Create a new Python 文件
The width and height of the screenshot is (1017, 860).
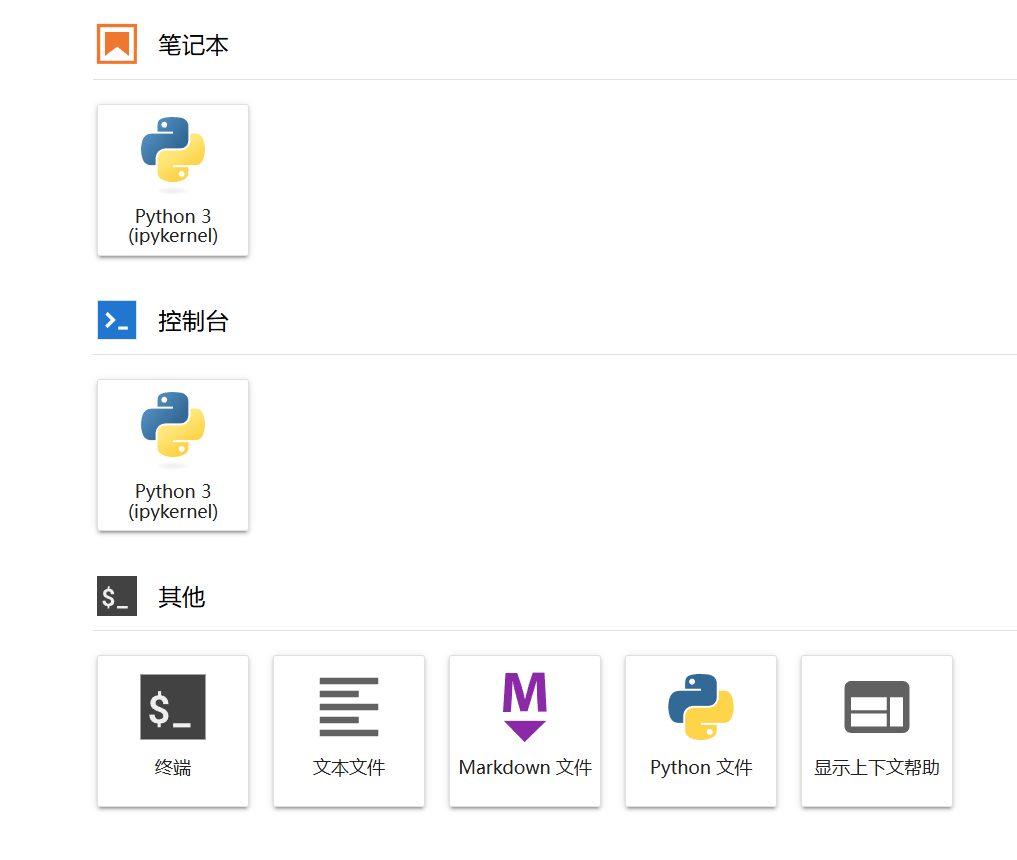tap(700, 731)
